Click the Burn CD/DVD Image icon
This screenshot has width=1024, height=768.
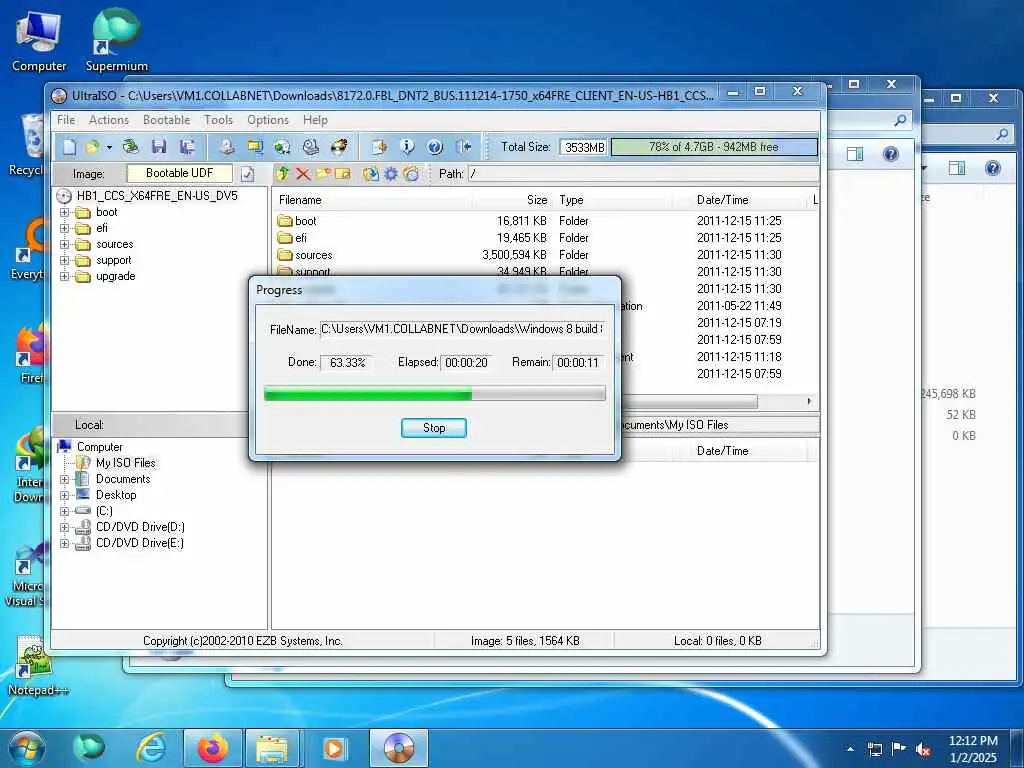click(x=339, y=147)
